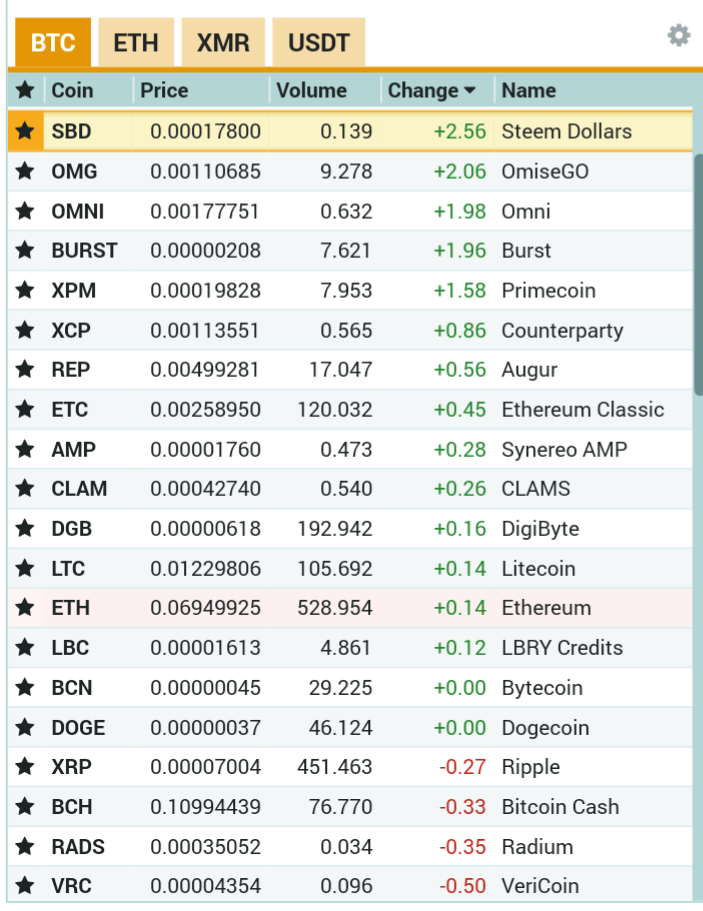
Task: Click the Ethereum Classic name cell
Action: pos(583,410)
